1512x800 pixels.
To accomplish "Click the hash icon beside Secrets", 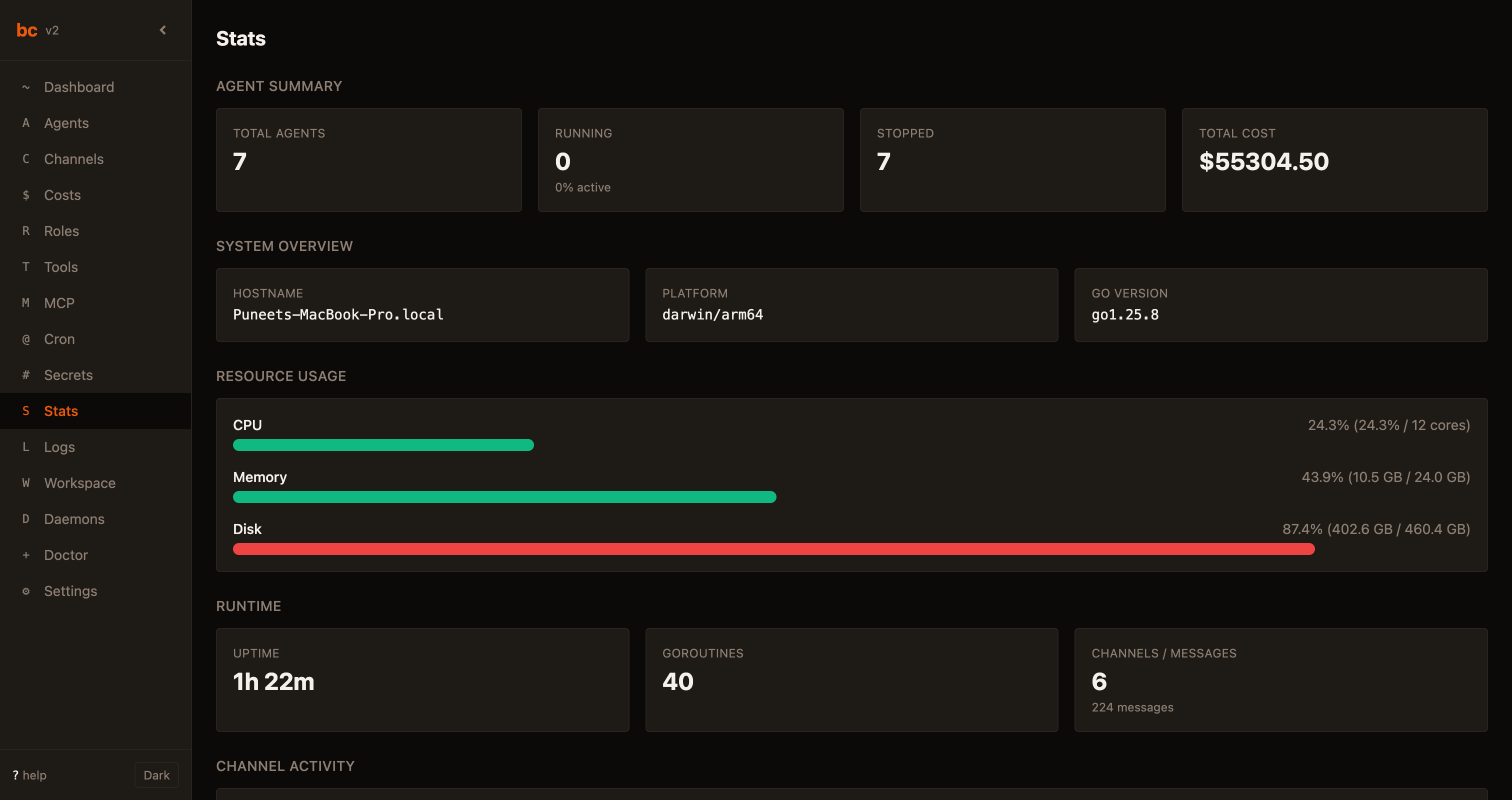I will 26,375.
